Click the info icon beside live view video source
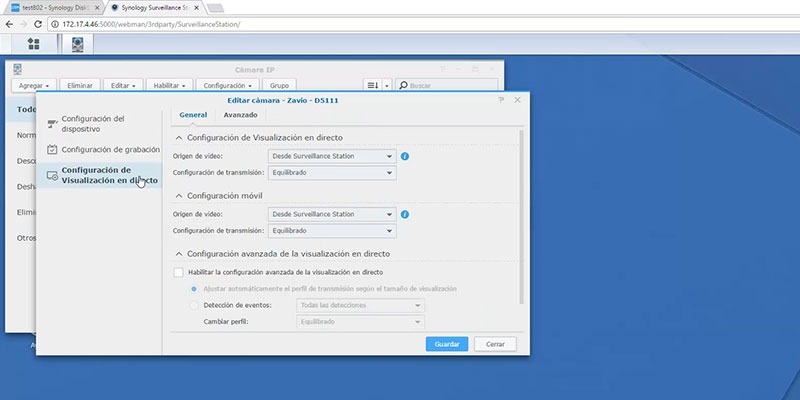 click(x=405, y=157)
